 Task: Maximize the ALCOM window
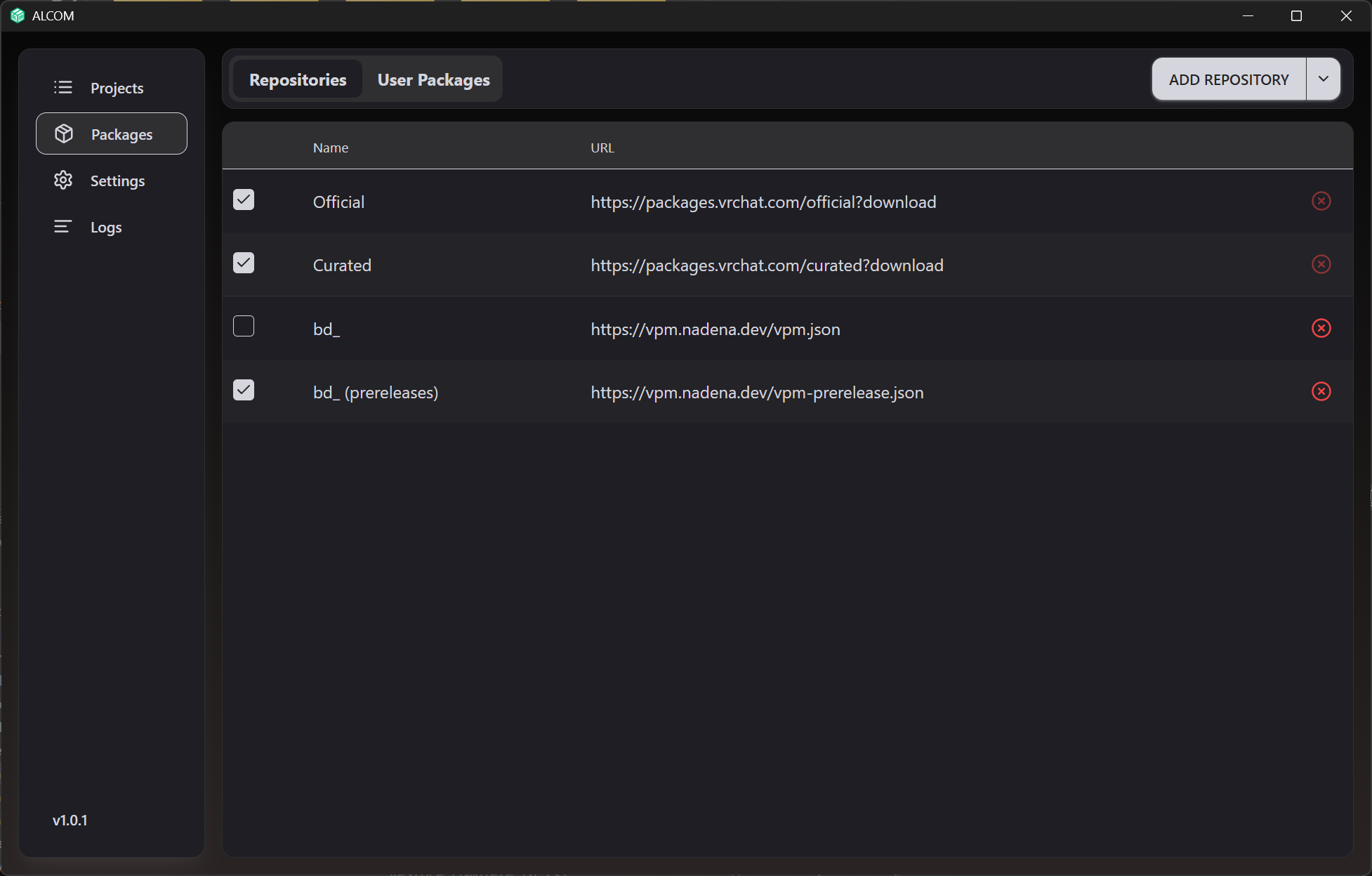(1296, 15)
